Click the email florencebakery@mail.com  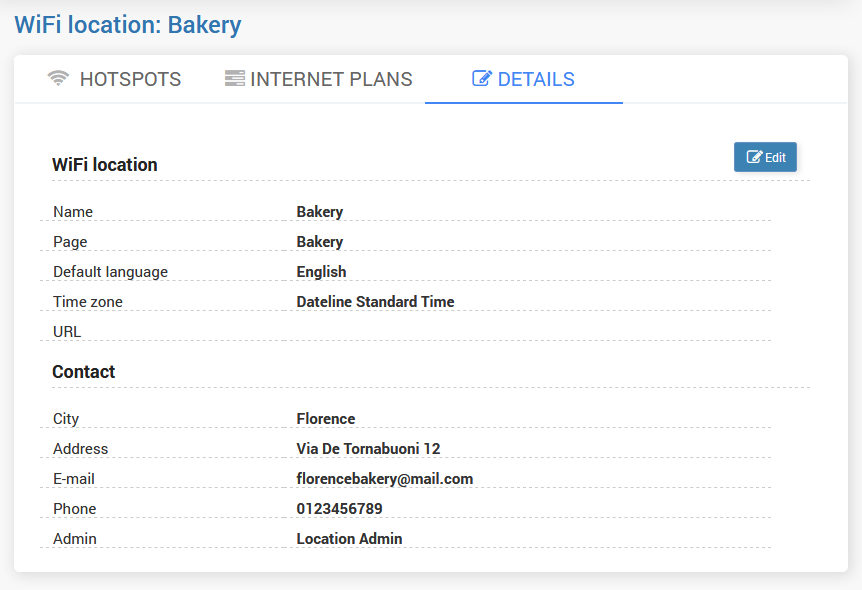click(x=385, y=479)
